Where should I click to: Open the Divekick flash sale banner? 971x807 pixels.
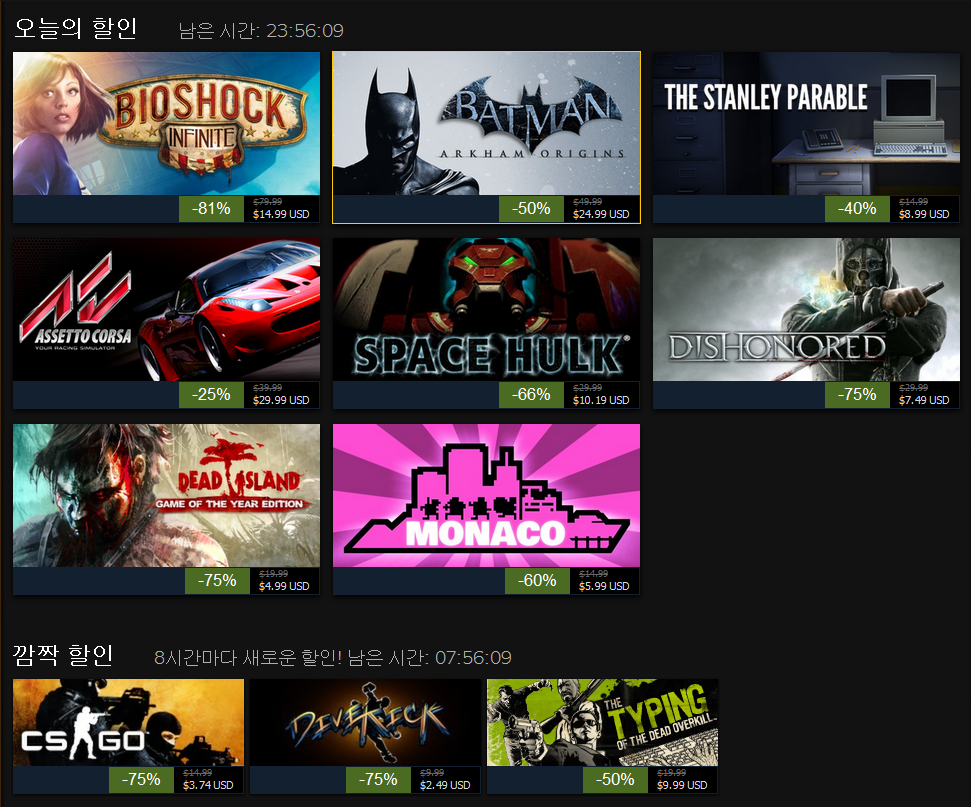click(365, 723)
